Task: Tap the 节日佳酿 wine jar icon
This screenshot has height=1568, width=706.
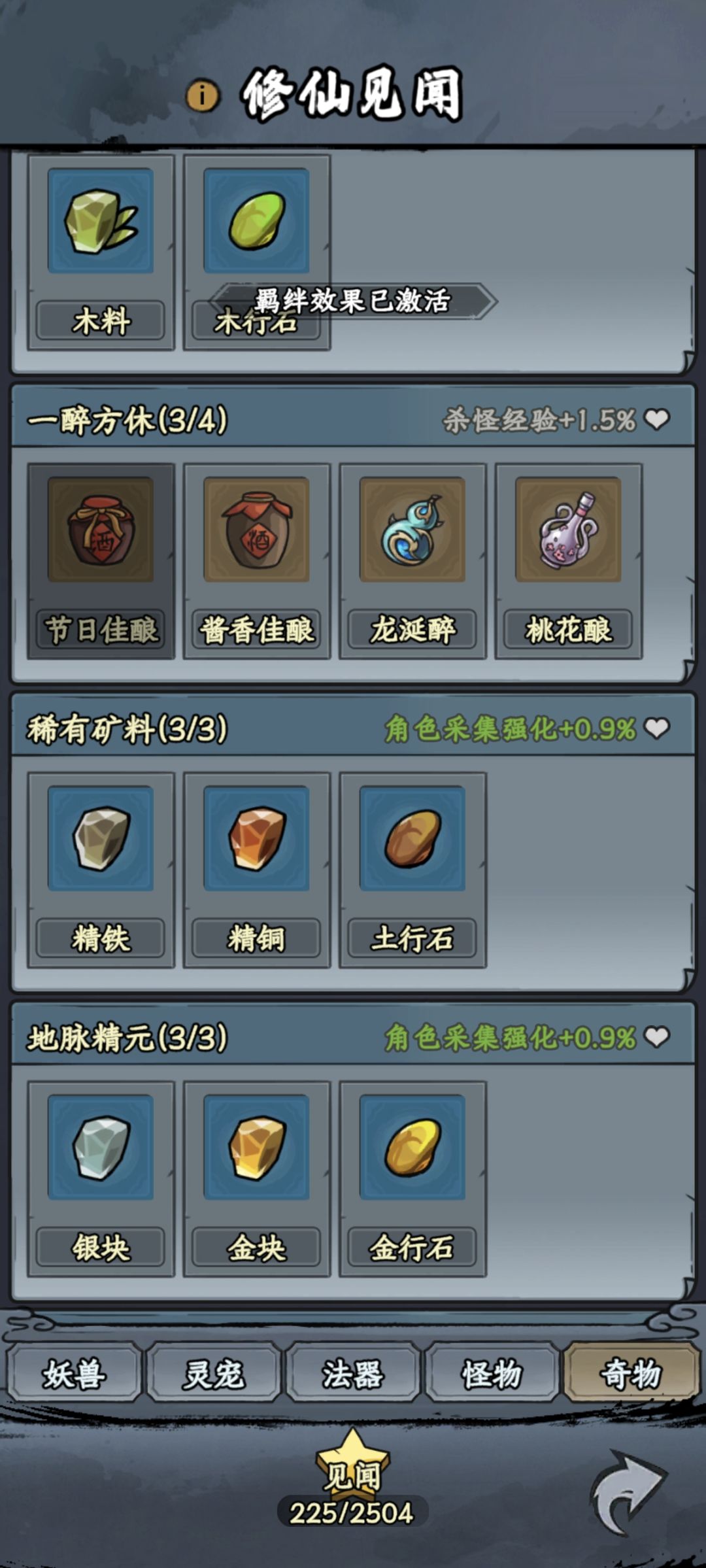Action: [x=101, y=529]
